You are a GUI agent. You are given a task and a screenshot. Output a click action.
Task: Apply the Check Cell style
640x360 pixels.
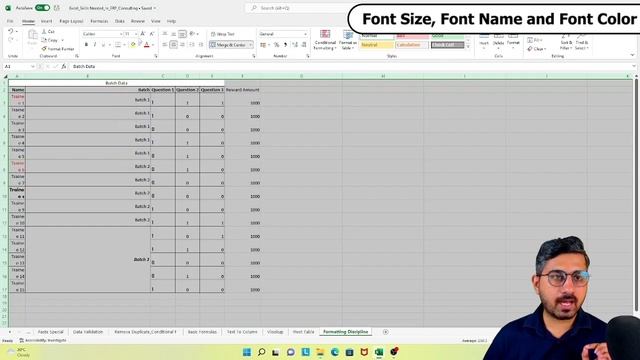(447, 45)
